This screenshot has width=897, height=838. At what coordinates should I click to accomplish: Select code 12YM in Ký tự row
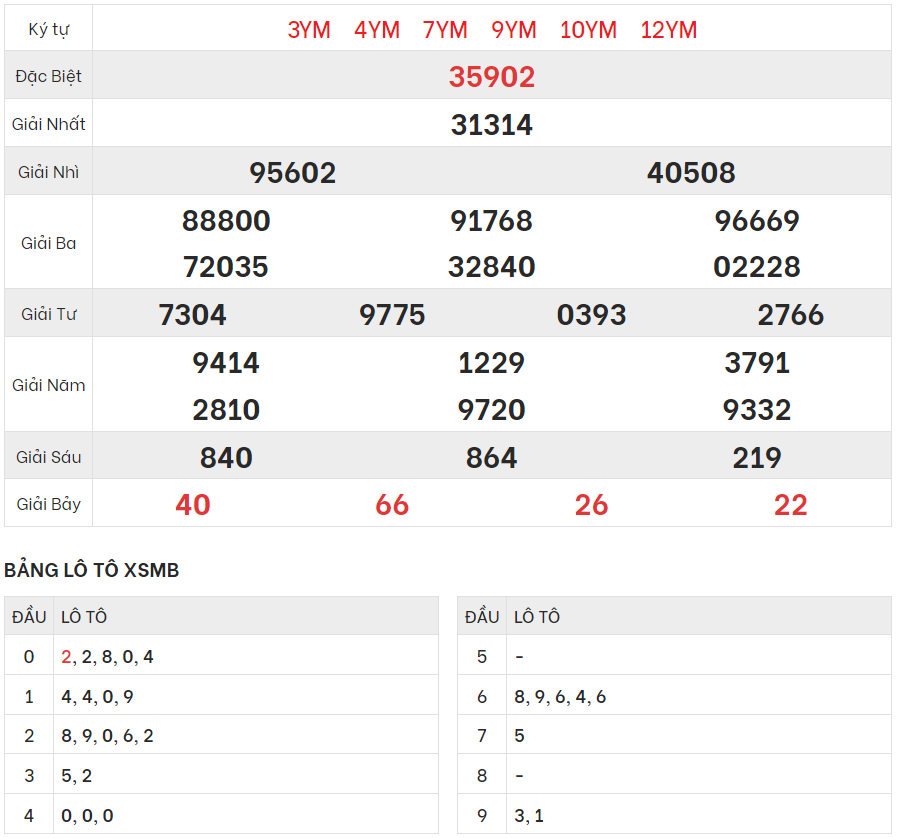(668, 30)
